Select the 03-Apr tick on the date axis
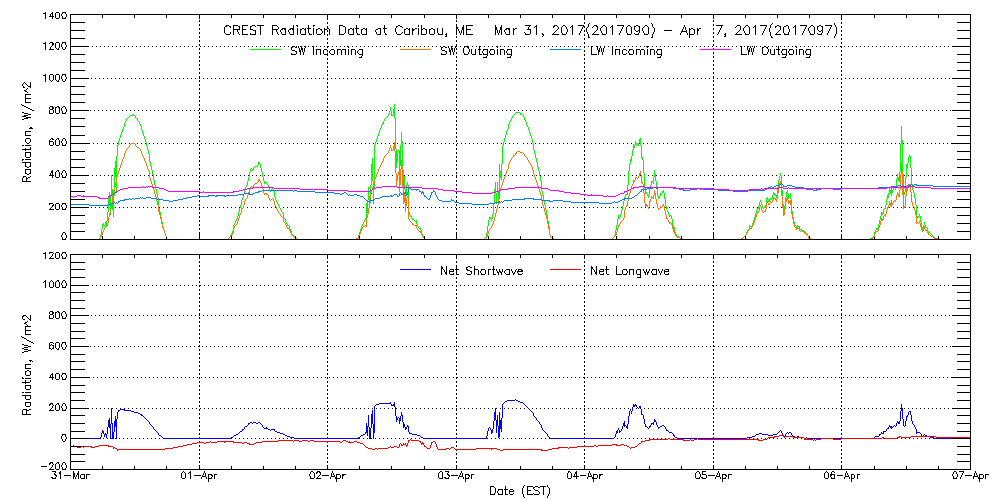The height and width of the screenshot is (500, 1000). click(x=457, y=477)
